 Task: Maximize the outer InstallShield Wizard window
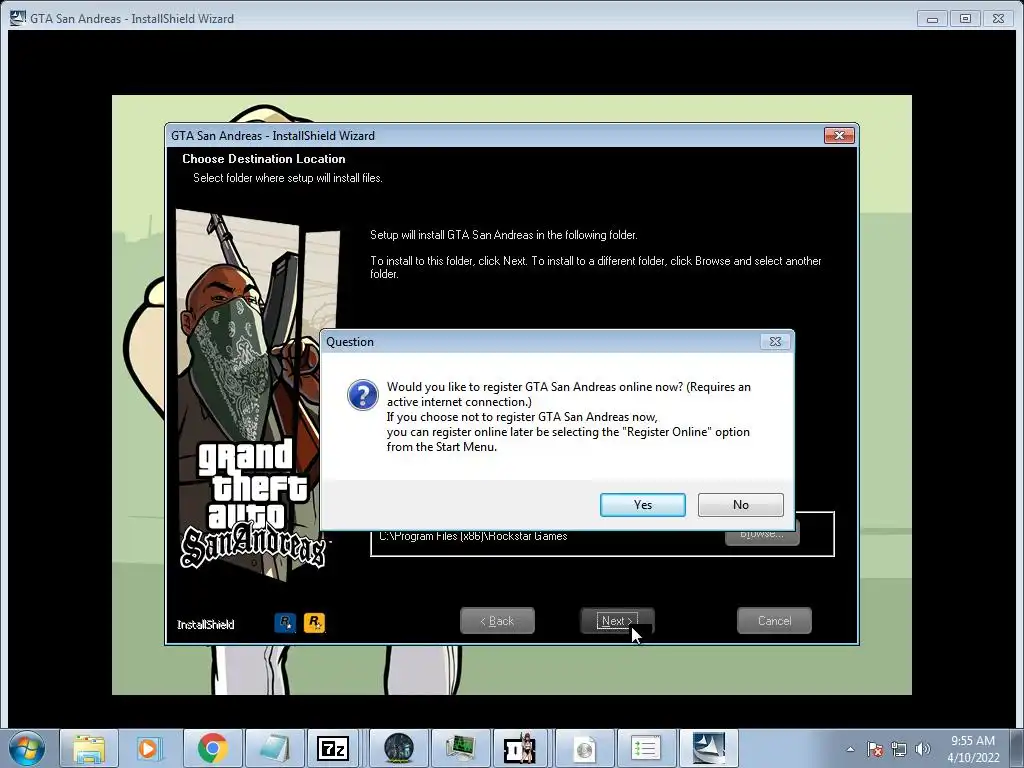point(965,18)
